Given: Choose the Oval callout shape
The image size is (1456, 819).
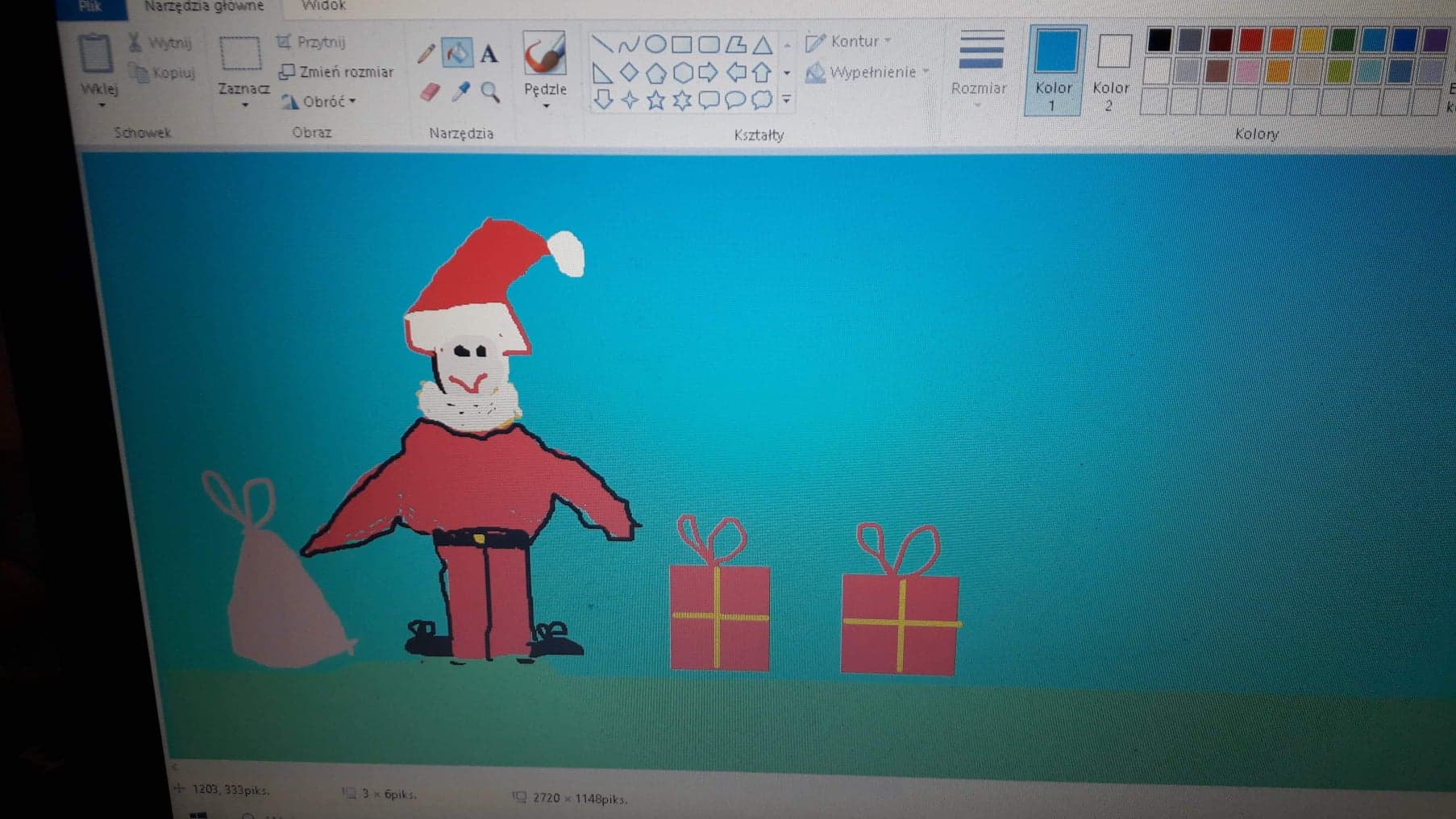Looking at the screenshot, I should click(735, 100).
